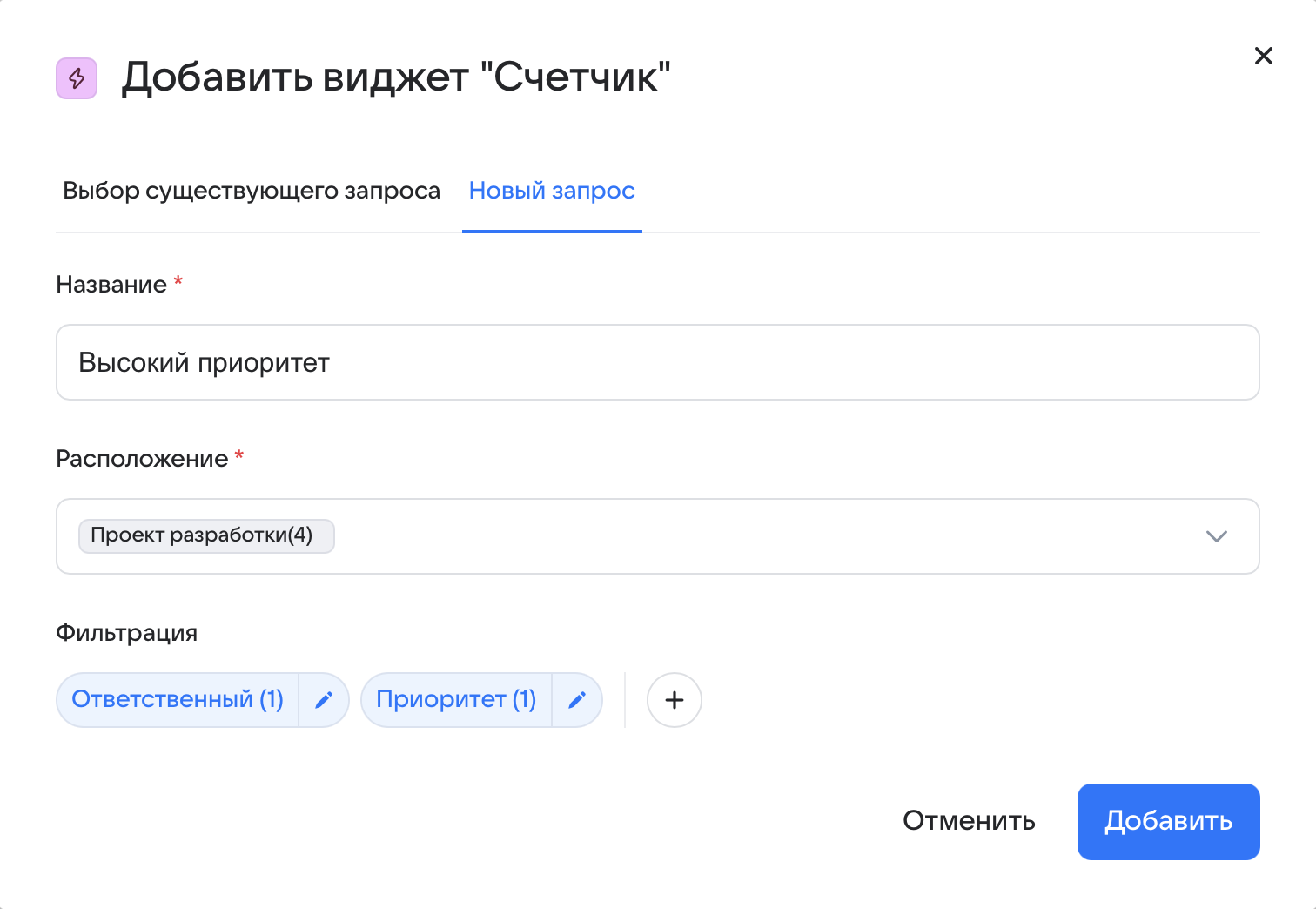This screenshot has width=1316, height=909.
Task: Select the Новый запрос tab
Action: (551, 191)
